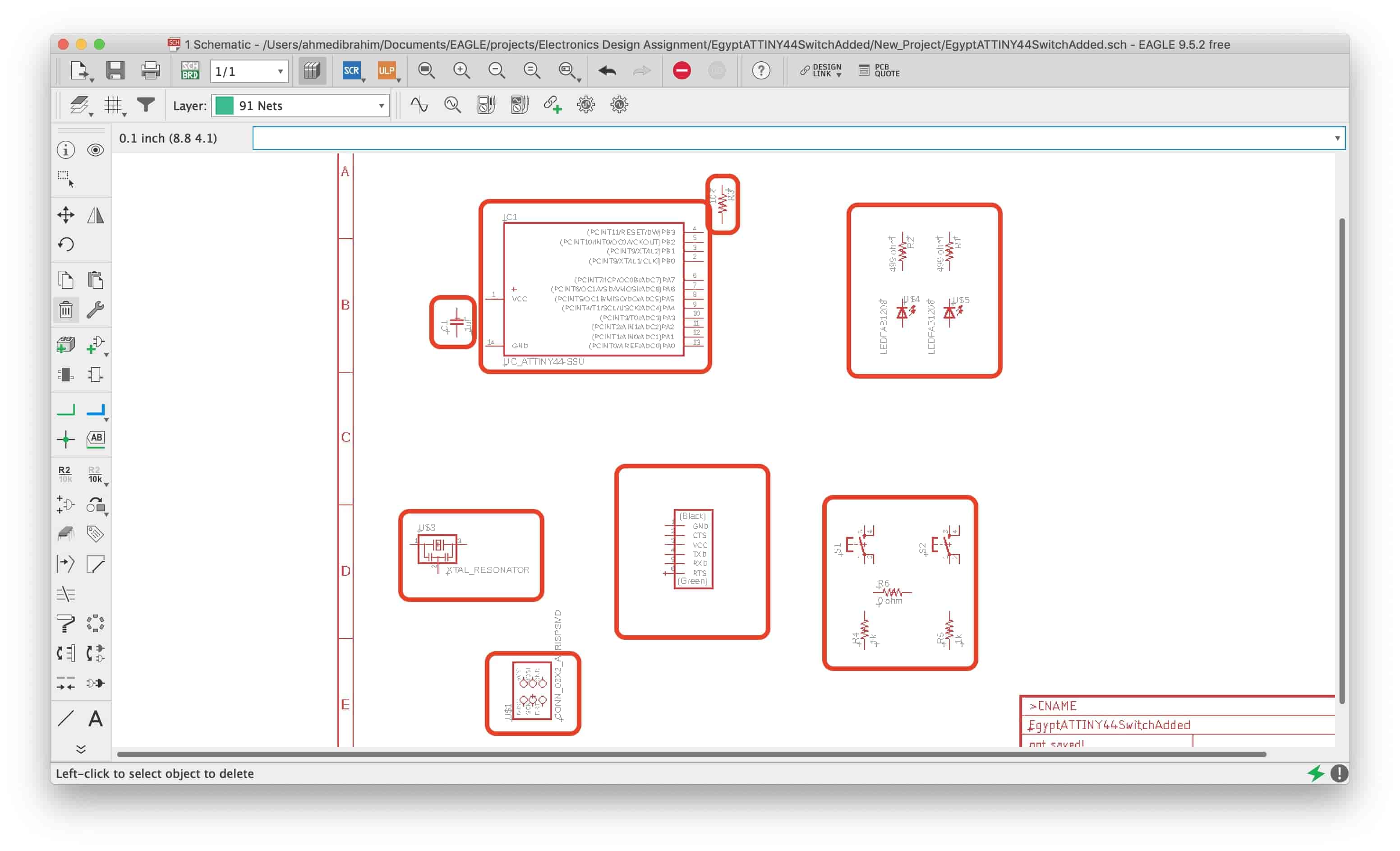The width and height of the screenshot is (1400, 851).
Task: Zoom out with the minus magnifier
Action: point(497,70)
